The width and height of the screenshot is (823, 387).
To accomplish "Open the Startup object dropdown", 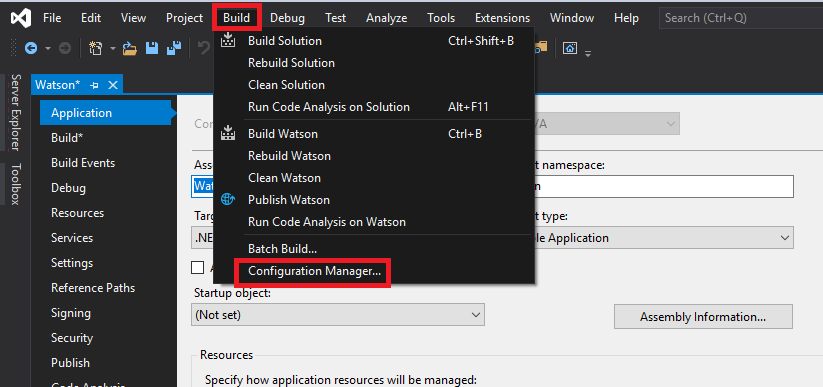I will click(x=337, y=315).
